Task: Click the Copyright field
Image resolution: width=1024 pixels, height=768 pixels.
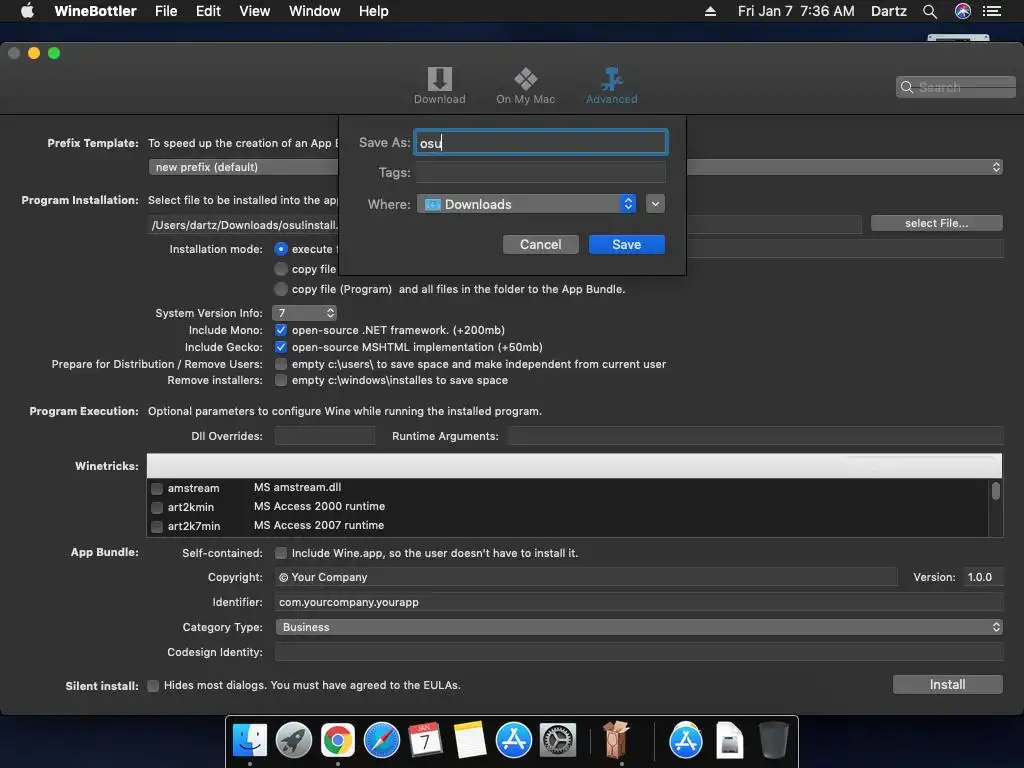Action: (586, 577)
